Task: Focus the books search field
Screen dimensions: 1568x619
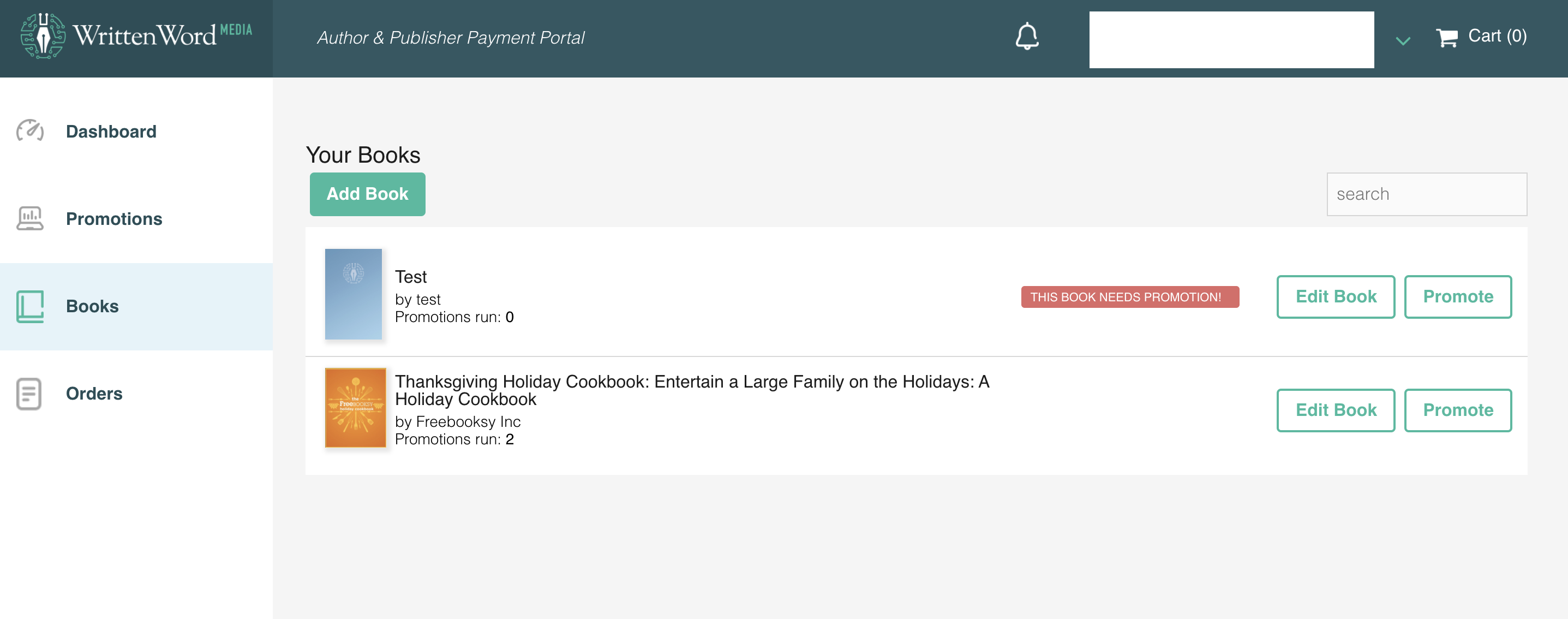Action: (1427, 194)
